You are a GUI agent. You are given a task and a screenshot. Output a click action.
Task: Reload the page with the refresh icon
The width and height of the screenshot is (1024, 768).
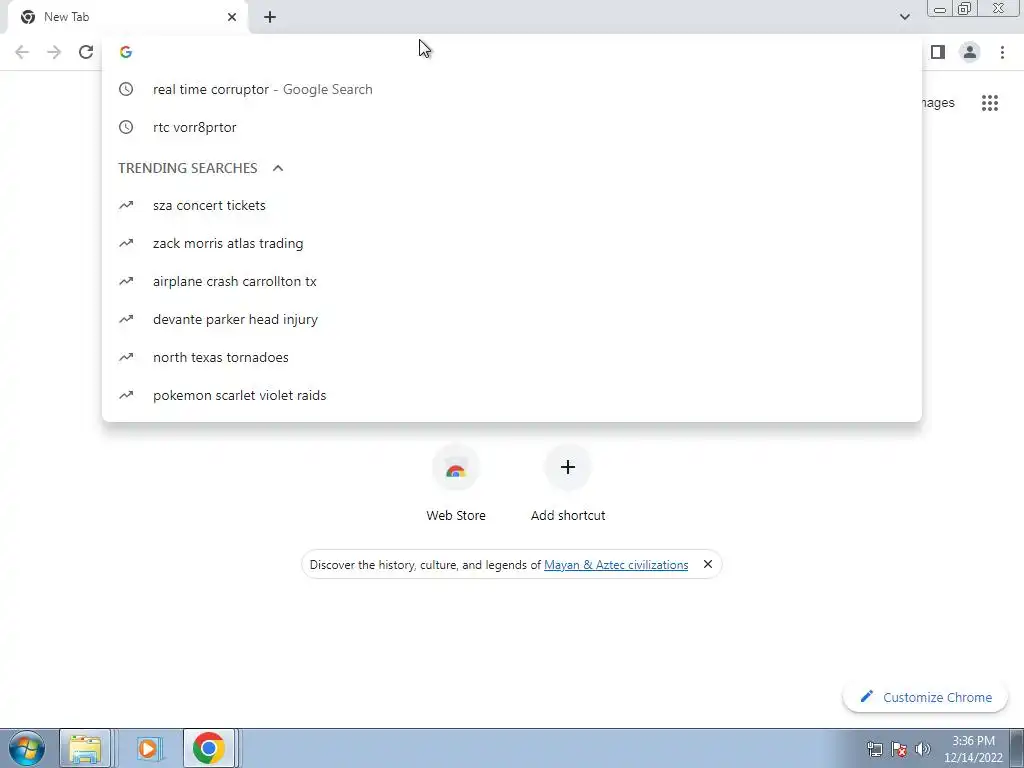tap(86, 52)
